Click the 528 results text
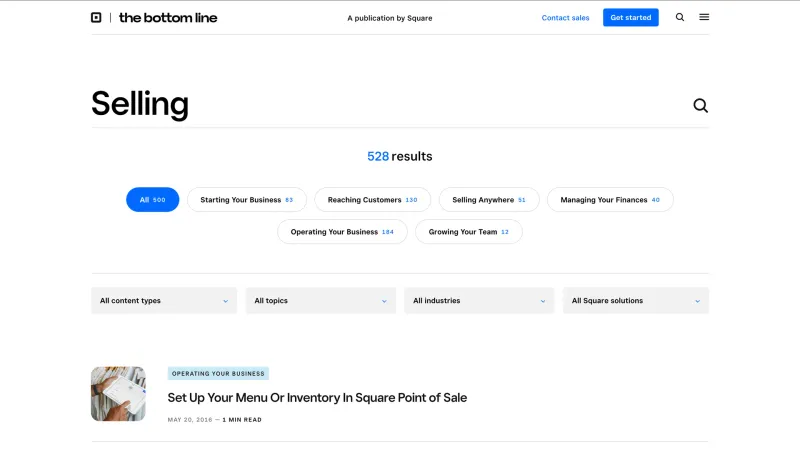Image resolution: width=800 pixels, height=450 pixels. click(399, 156)
